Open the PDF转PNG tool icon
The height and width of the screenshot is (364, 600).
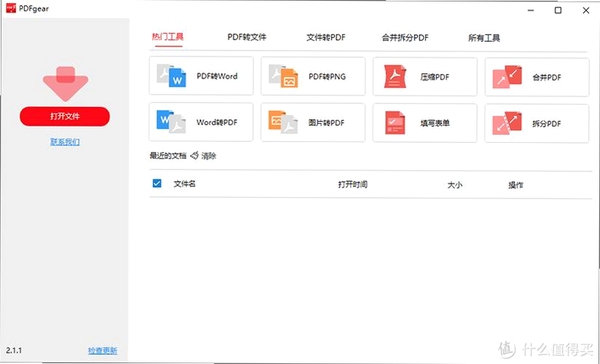click(x=283, y=76)
